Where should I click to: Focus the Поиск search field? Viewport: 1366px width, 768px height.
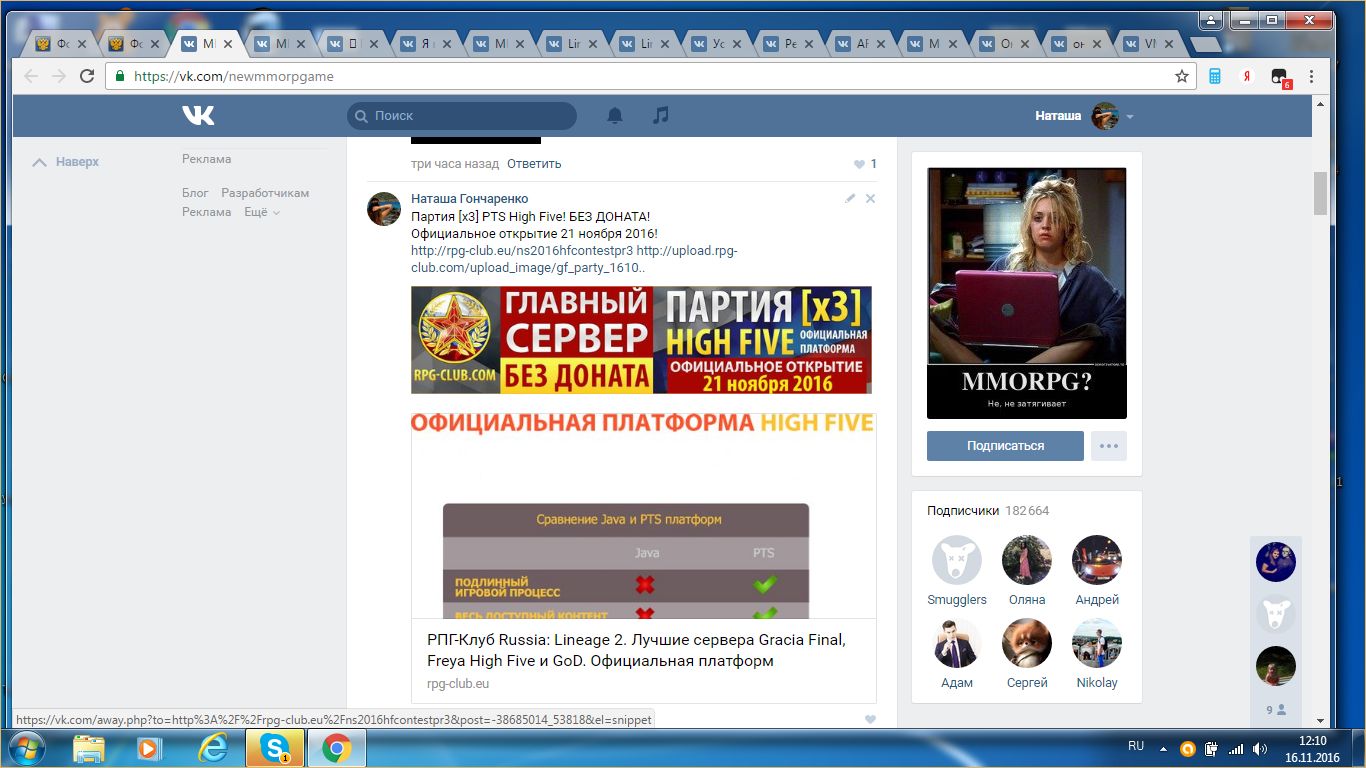point(462,116)
